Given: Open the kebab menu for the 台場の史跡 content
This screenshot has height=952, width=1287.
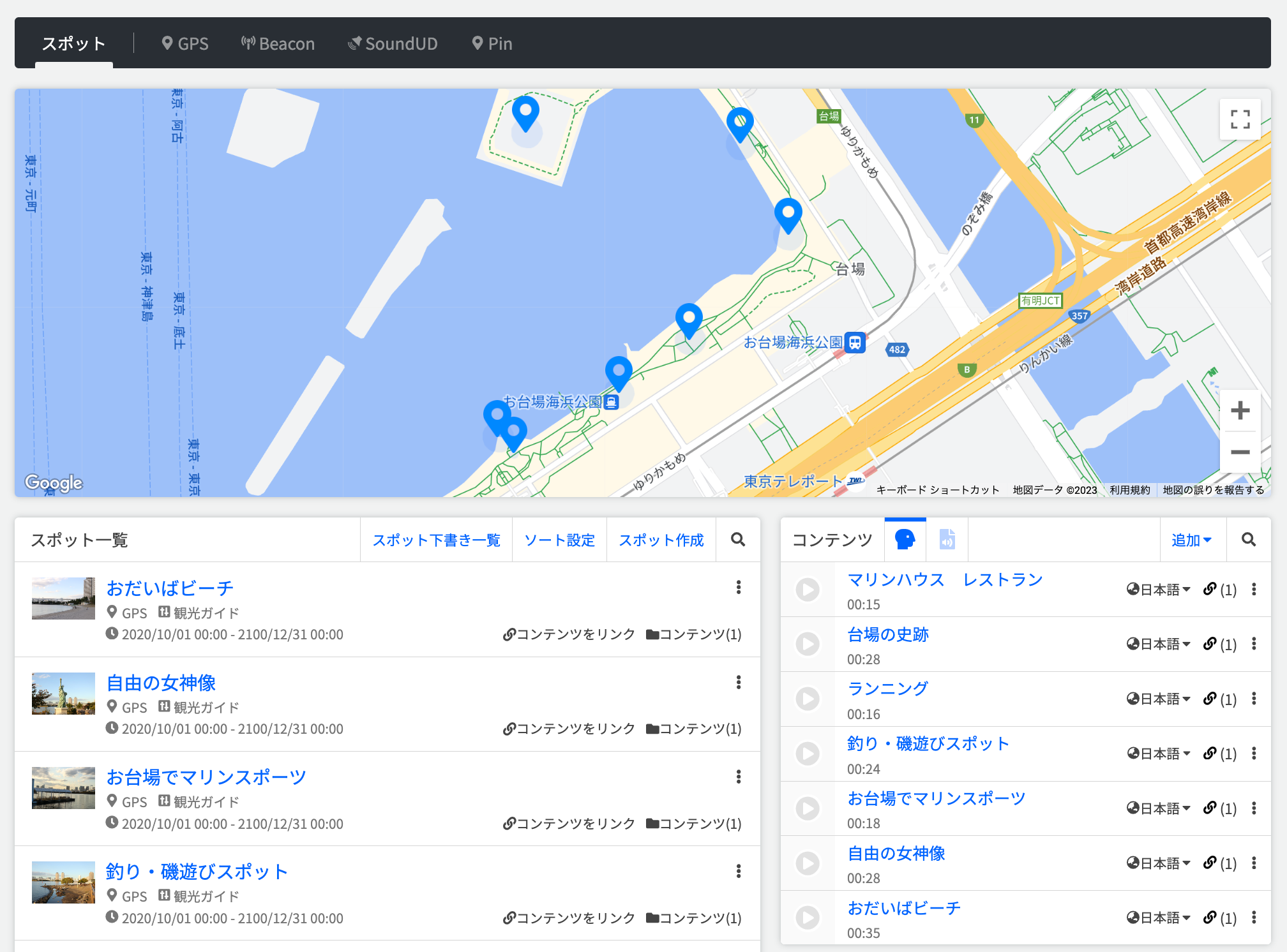Looking at the screenshot, I should pos(1254,644).
